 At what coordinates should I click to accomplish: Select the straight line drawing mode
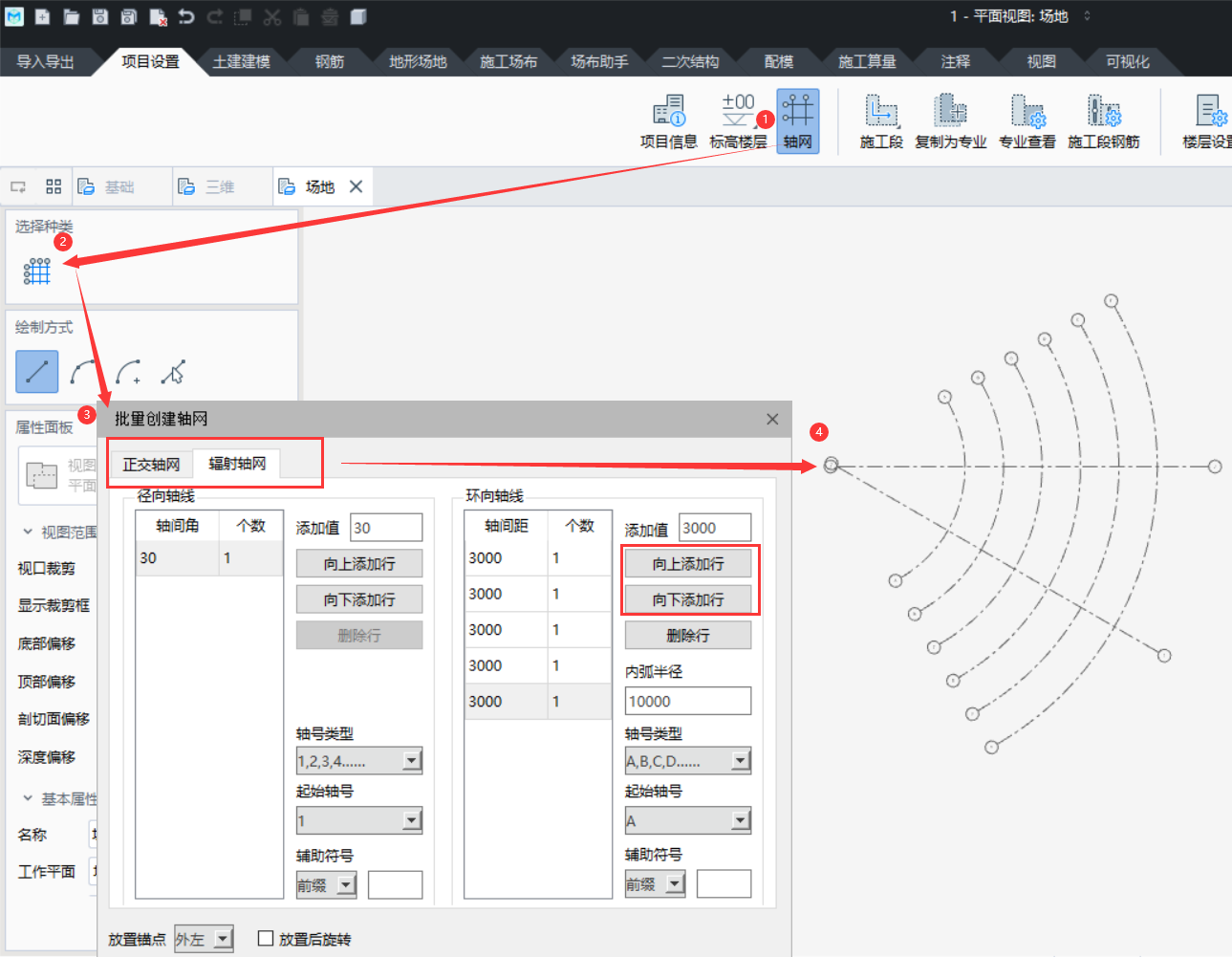coord(36,371)
